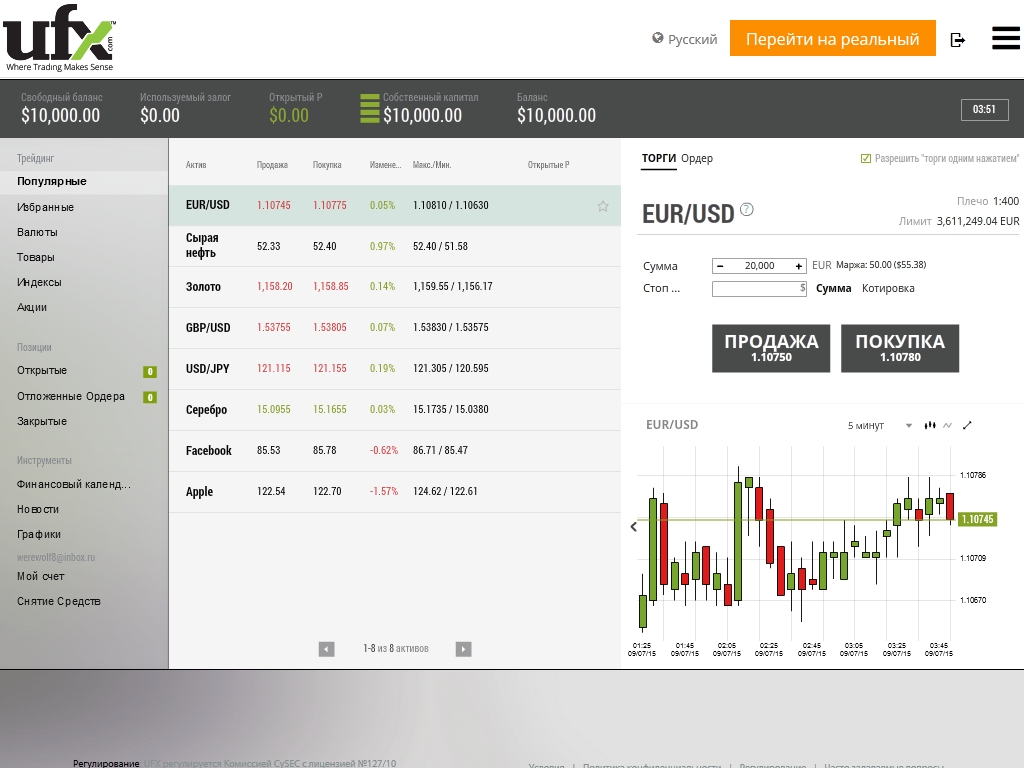
Task: Click Перейти на реальный button
Action: (832, 39)
